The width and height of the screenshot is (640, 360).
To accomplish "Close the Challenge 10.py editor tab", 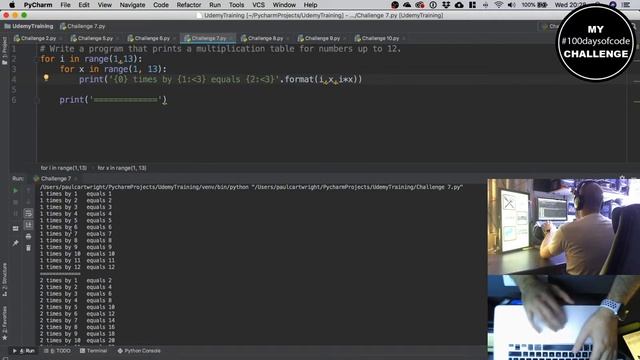I will click(x=404, y=38).
